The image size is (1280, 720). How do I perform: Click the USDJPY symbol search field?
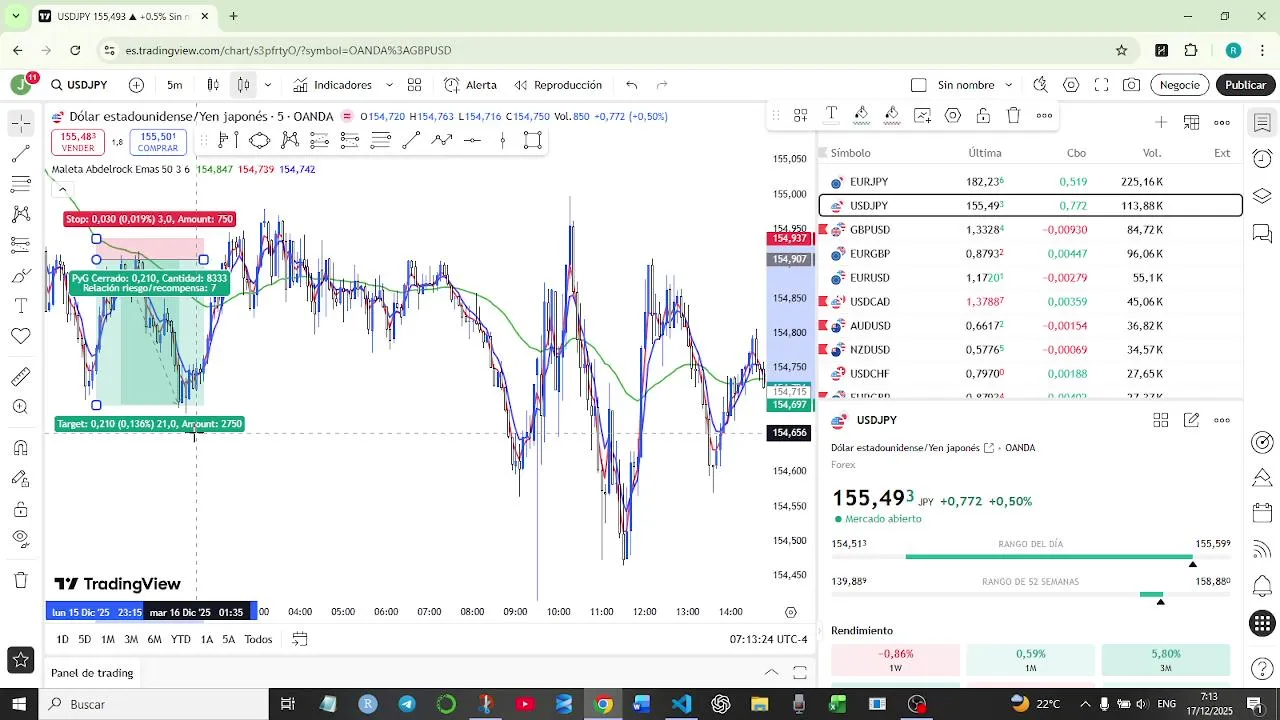tap(79, 85)
